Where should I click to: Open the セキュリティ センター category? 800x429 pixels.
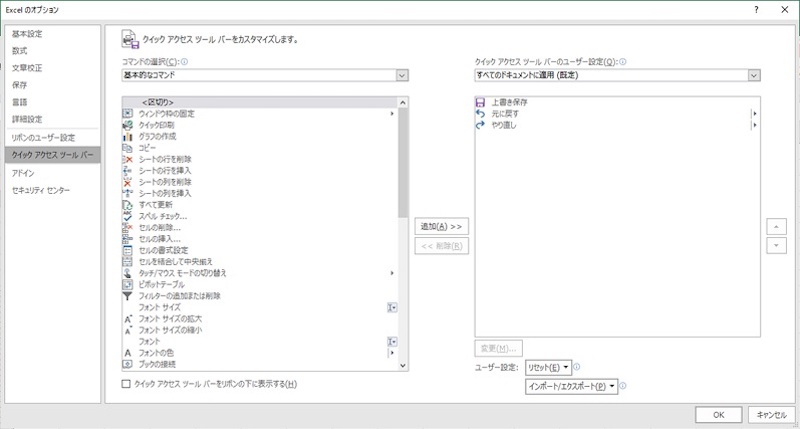click(x=53, y=190)
